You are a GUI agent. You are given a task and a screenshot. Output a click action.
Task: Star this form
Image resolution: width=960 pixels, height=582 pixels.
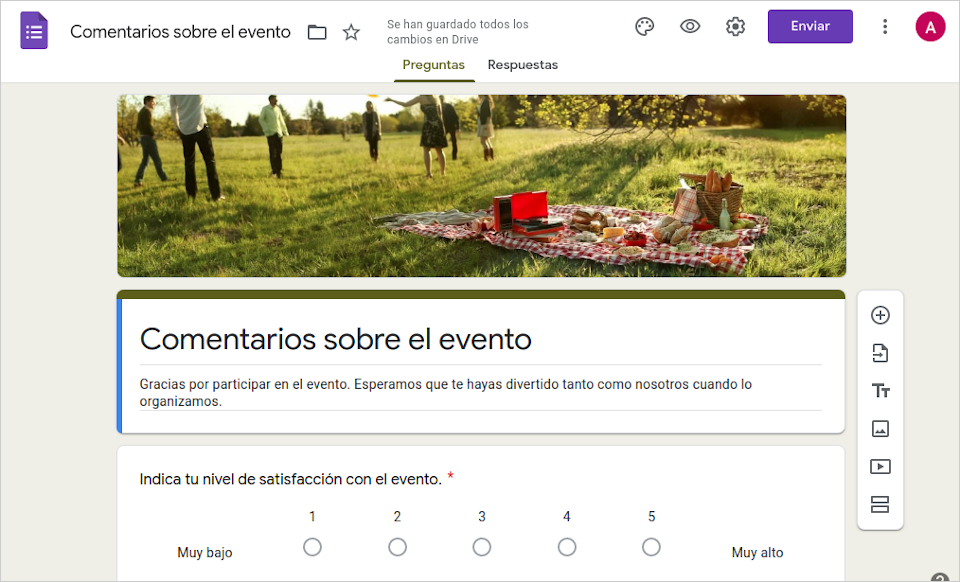(x=351, y=32)
